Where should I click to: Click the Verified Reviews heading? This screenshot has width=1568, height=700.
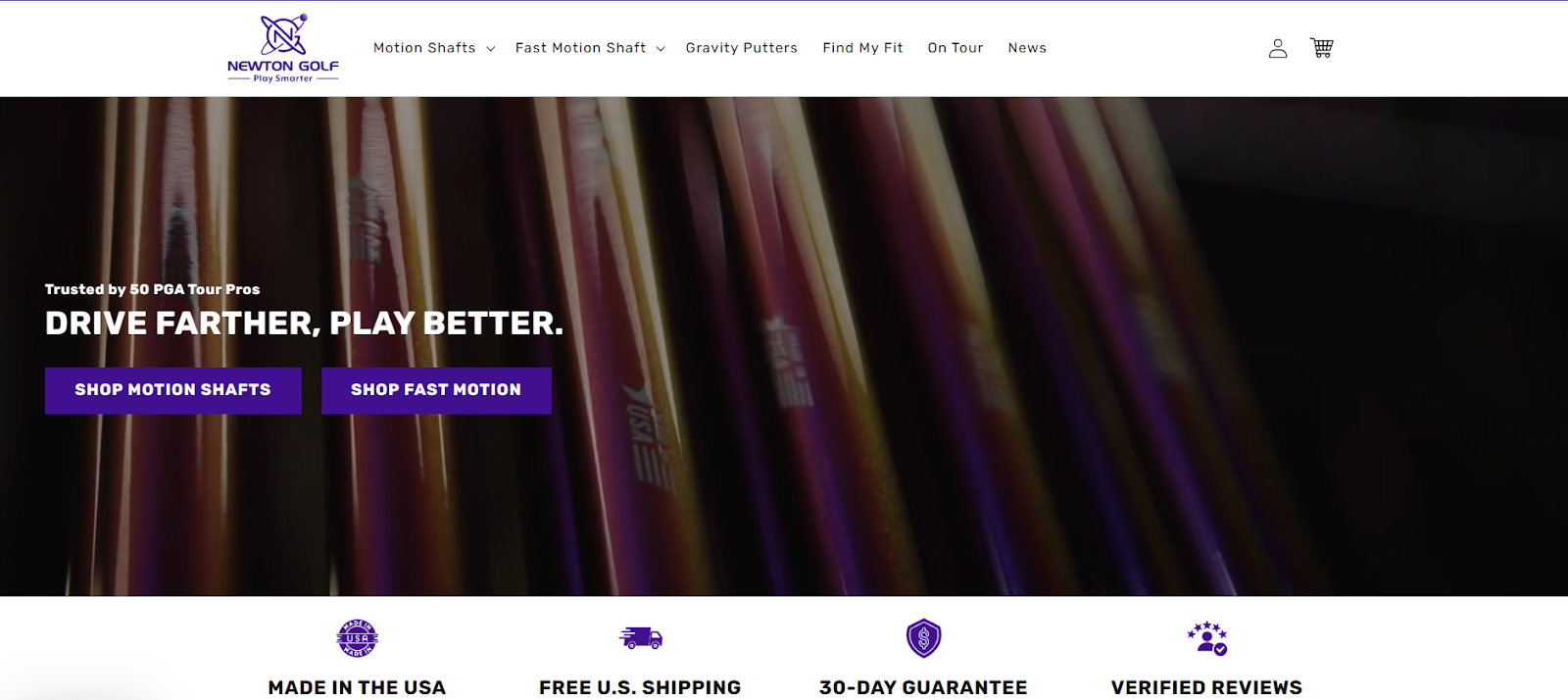(x=1206, y=687)
